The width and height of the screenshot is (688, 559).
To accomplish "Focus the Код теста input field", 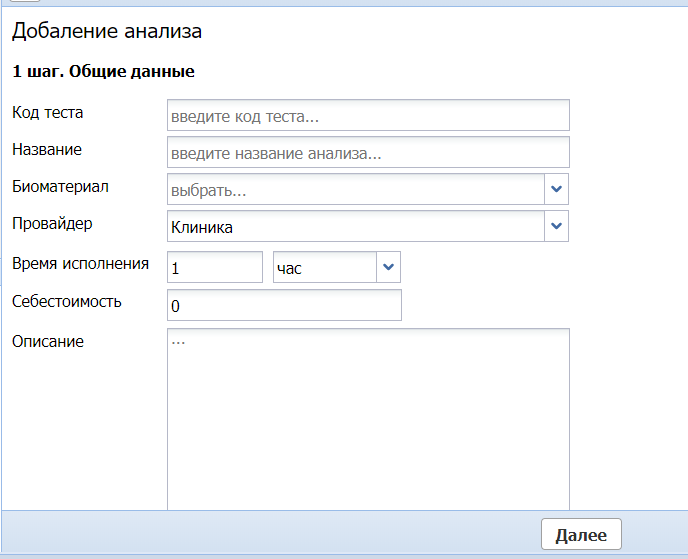I will (368, 116).
